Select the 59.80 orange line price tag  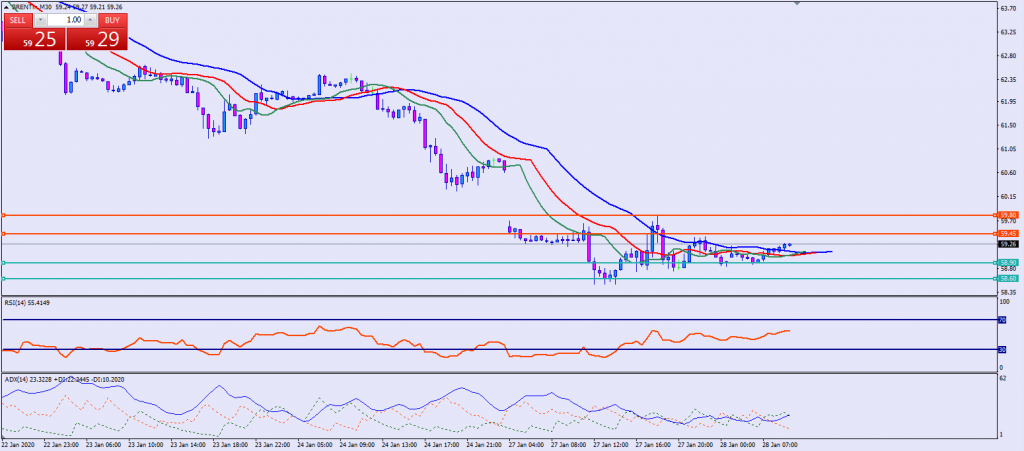click(x=1007, y=215)
